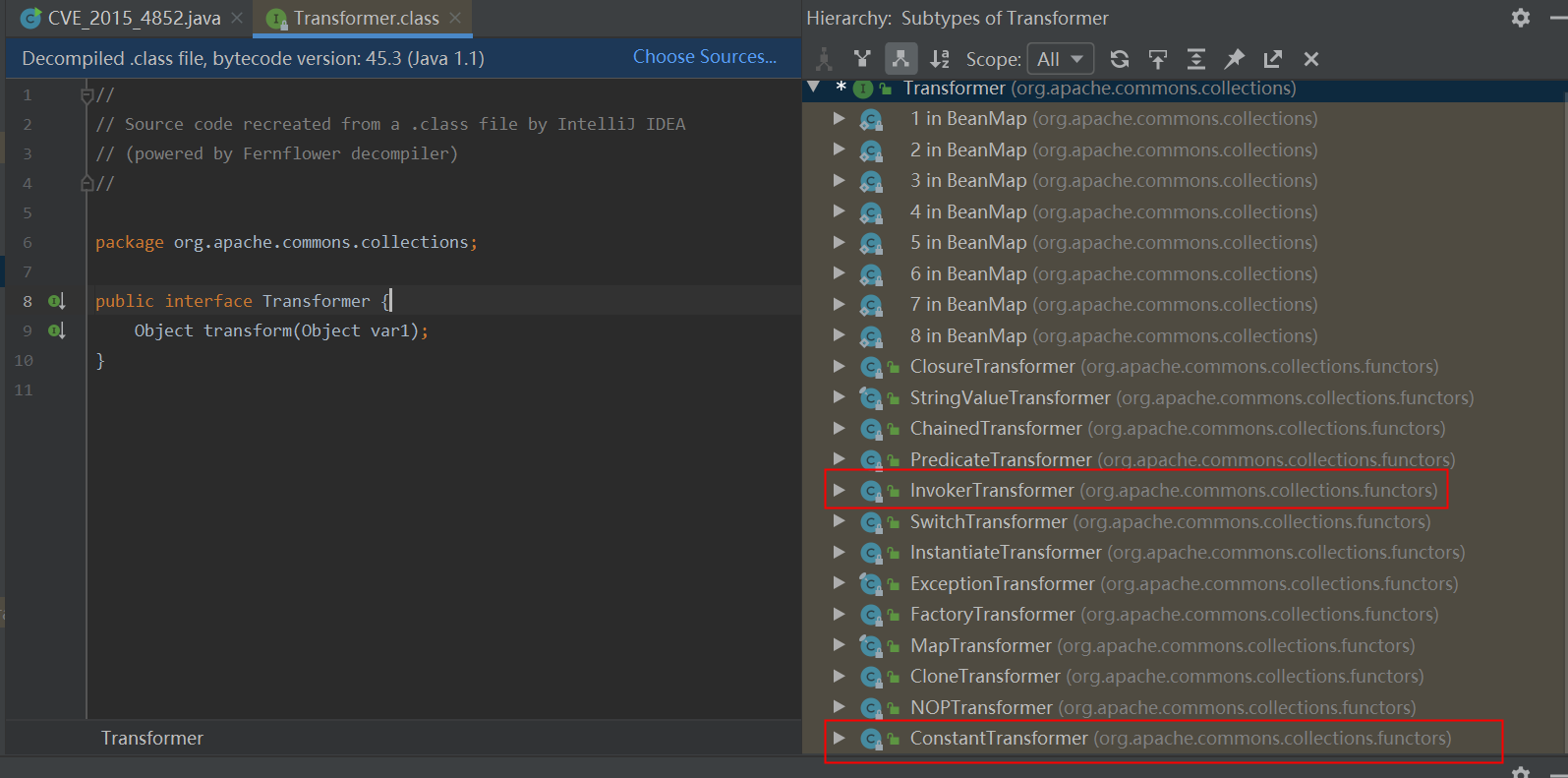Click Choose Sources link
The height and width of the screenshot is (778, 1568).
(704, 57)
